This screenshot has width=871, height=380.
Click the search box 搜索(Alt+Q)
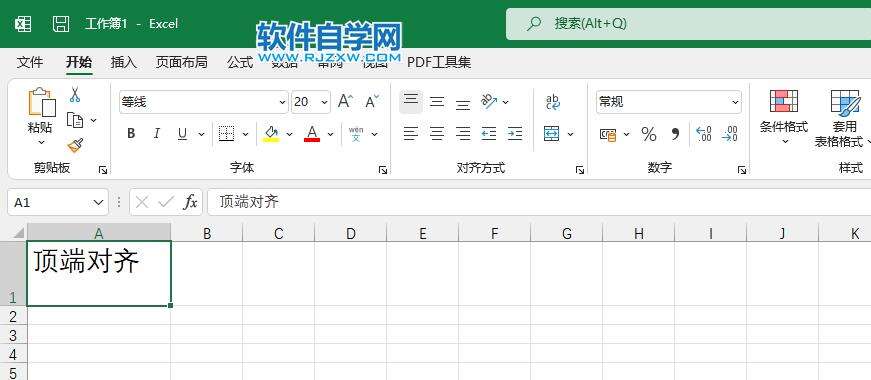click(x=688, y=24)
